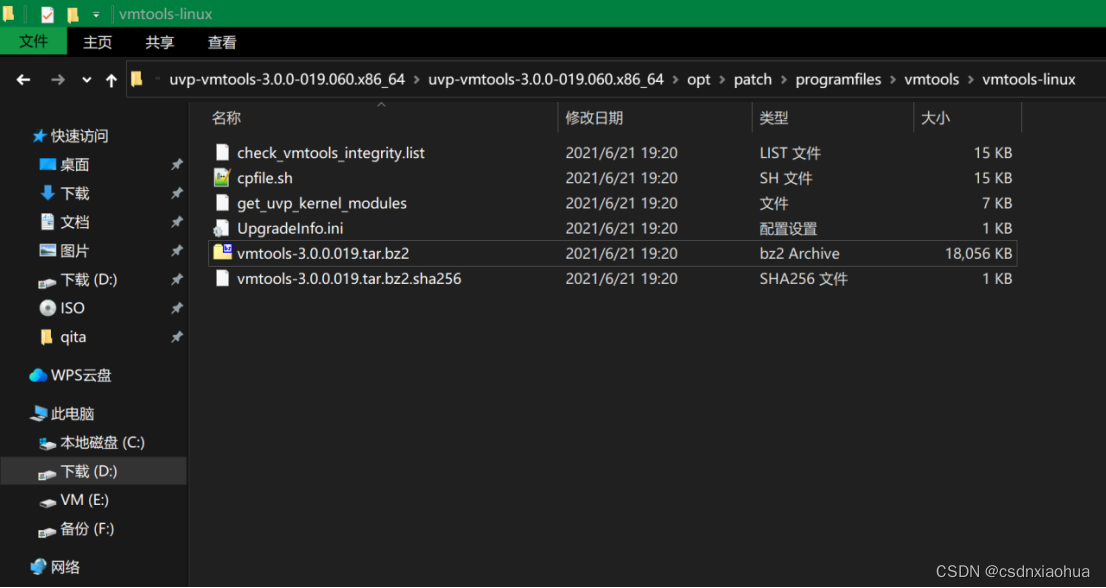Unpin 文档 from quick access
Viewport: 1106px width, 588px height.
(177, 222)
